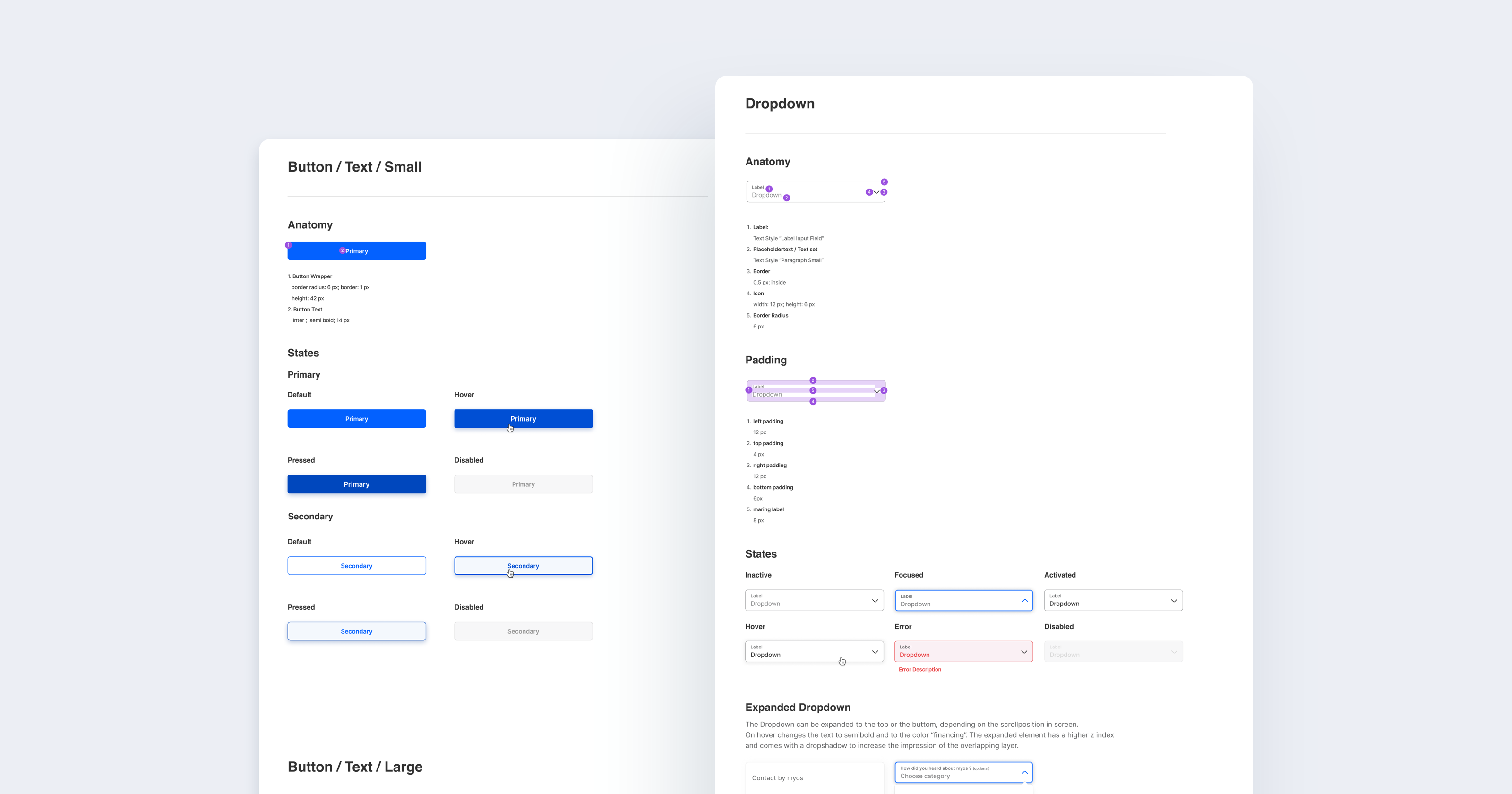
Task: Click annotation badge 1 on Button Wrapper anatomy
Action: tap(289, 245)
